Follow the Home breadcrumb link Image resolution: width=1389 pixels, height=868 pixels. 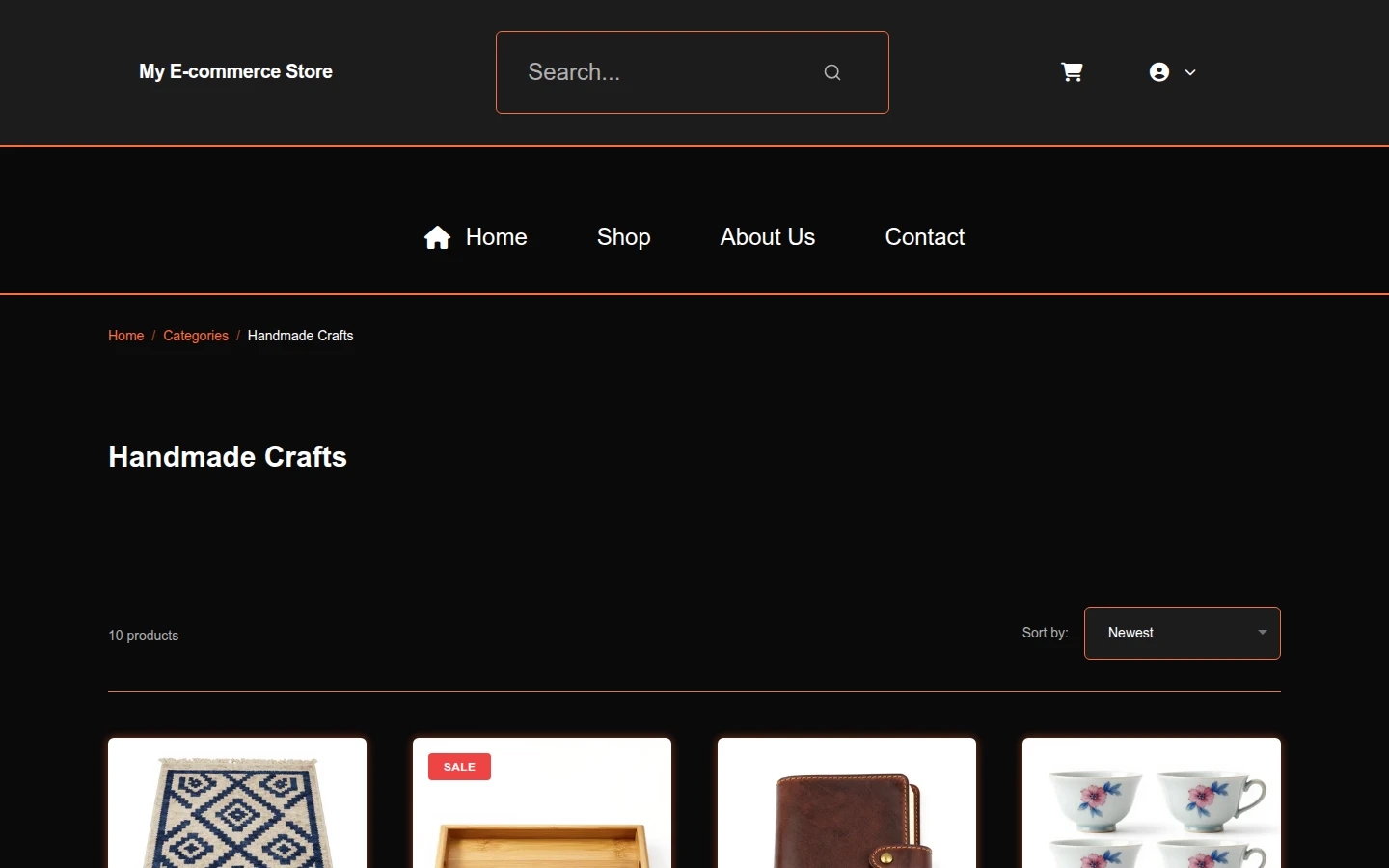126,336
